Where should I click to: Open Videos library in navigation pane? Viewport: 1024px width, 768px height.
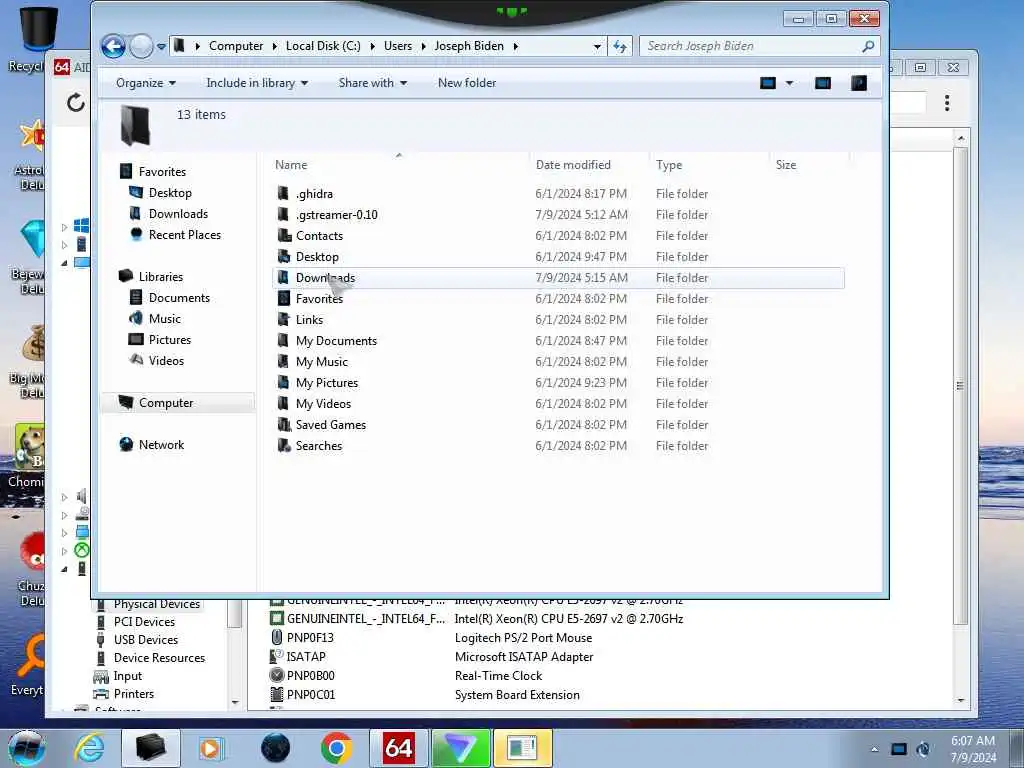[x=166, y=360]
